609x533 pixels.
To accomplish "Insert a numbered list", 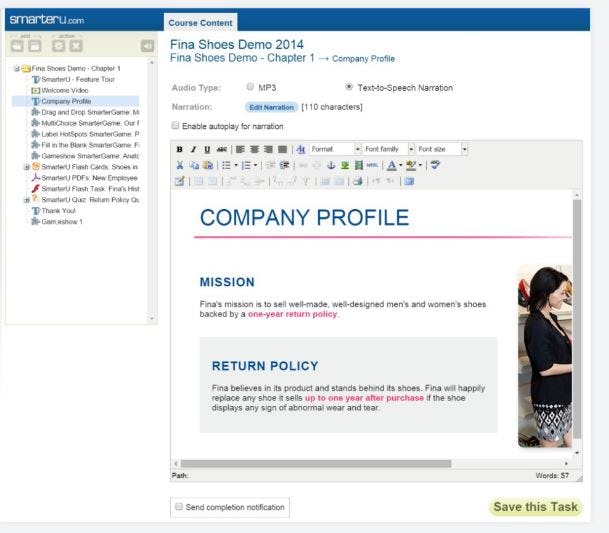I will (x=246, y=165).
